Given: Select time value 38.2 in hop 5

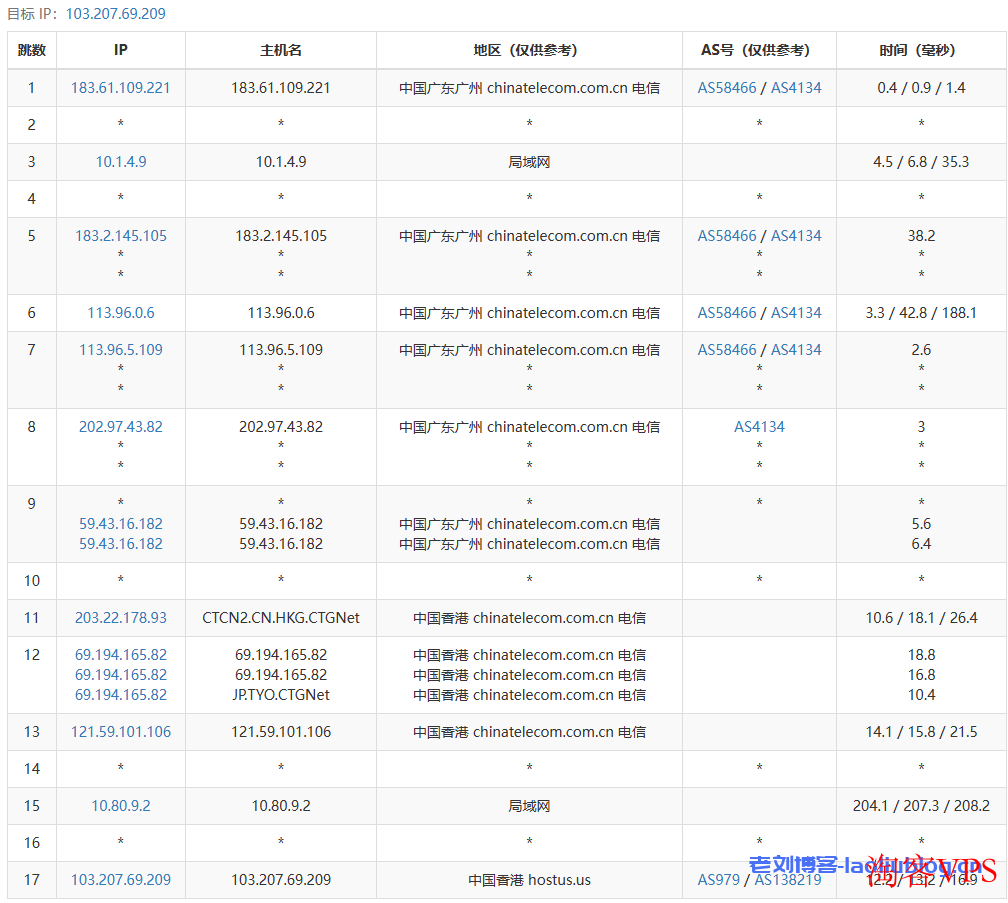Looking at the screenshot, I should coord(921,236).
